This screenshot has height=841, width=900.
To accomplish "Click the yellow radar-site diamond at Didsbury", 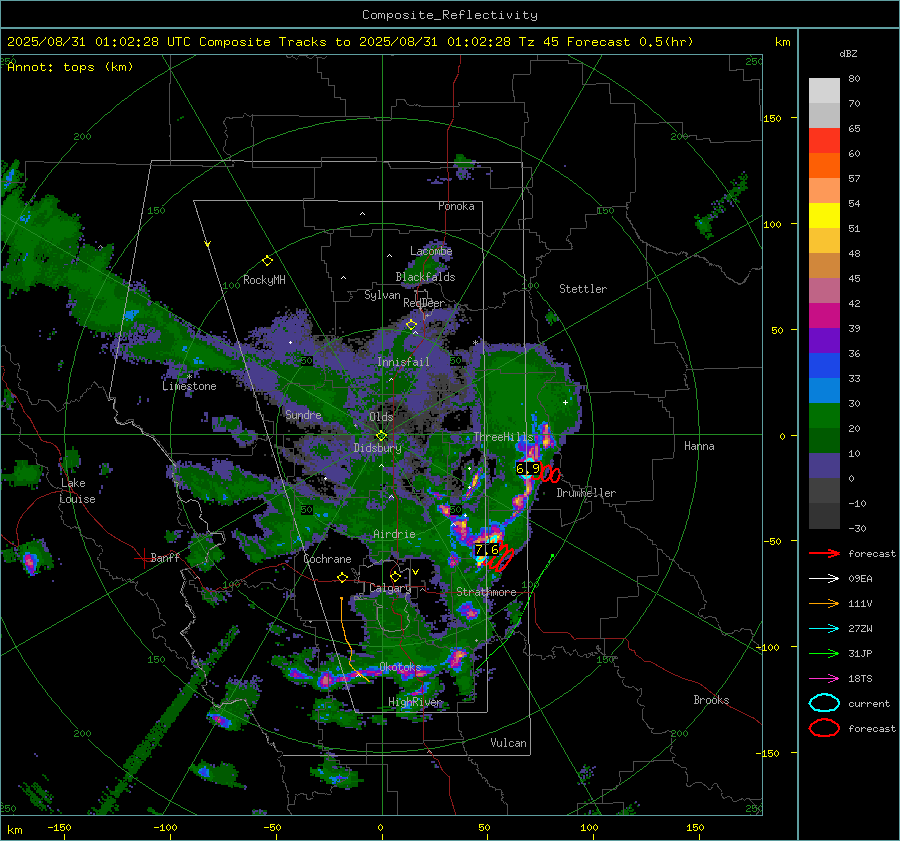I will tap(382, 436).
